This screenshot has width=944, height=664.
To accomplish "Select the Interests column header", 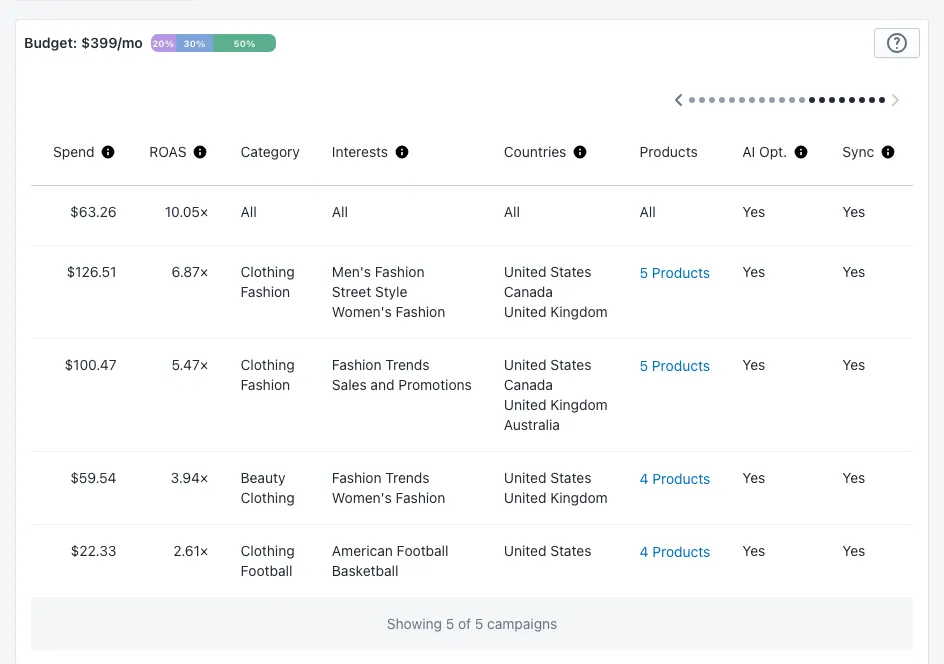I will coord(359,152).
